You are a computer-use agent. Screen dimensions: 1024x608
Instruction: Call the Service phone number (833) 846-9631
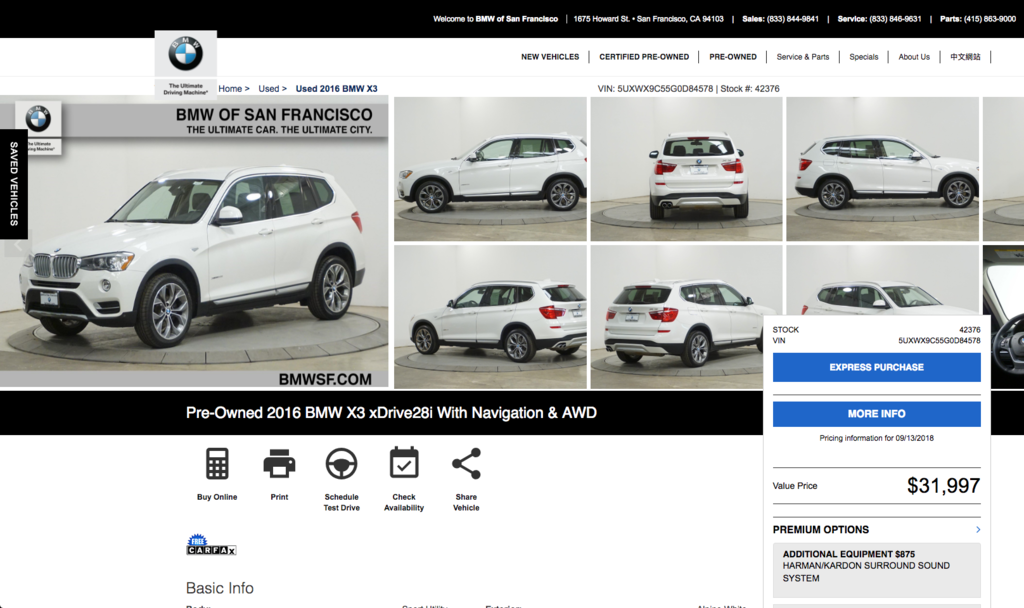[x=895, y=19]
